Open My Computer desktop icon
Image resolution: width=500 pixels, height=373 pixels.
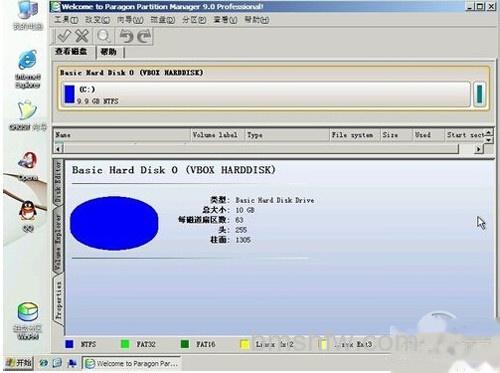28,15
